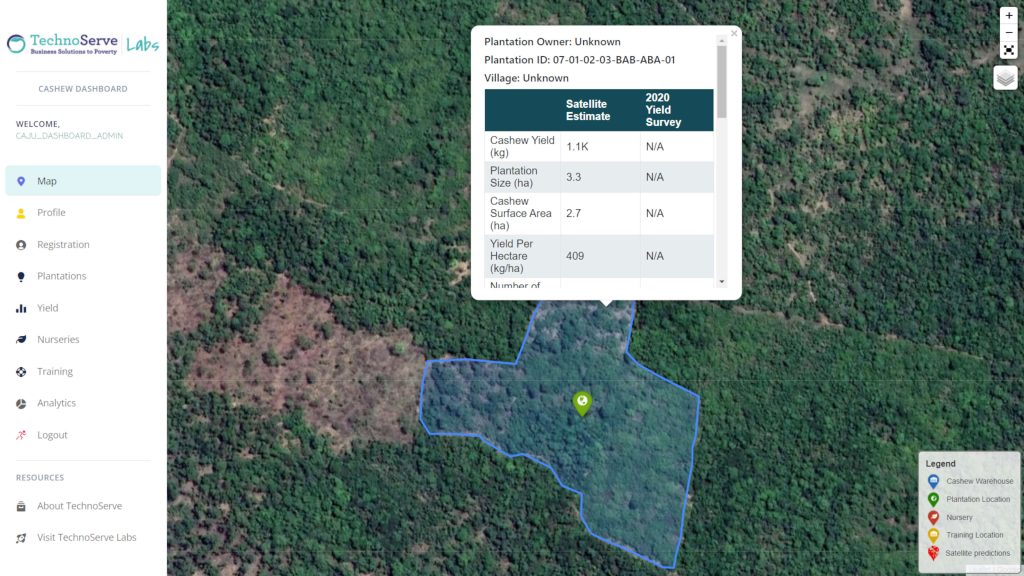Close the plantation info popup
This screenshot has height=576, width=1024.
tap(734, 34)
